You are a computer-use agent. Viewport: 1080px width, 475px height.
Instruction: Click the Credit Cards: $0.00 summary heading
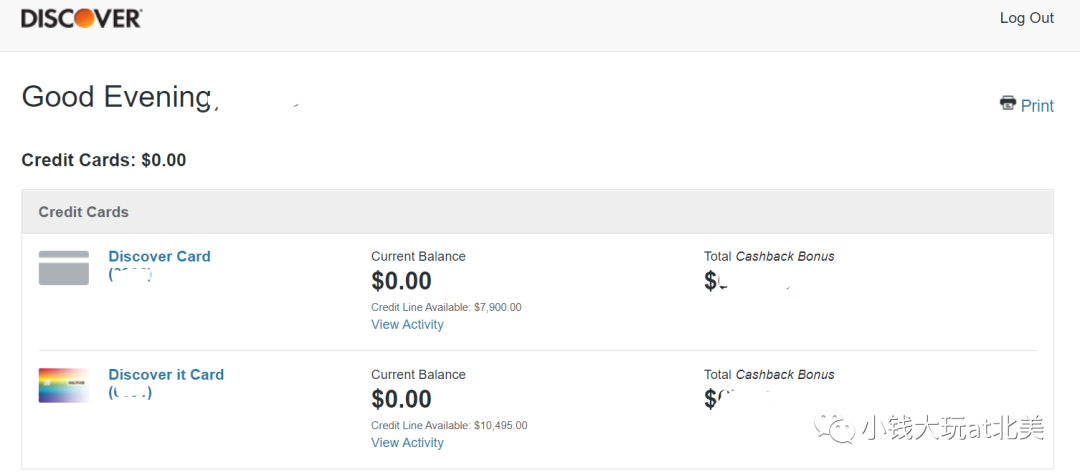[x=104, y=160]
